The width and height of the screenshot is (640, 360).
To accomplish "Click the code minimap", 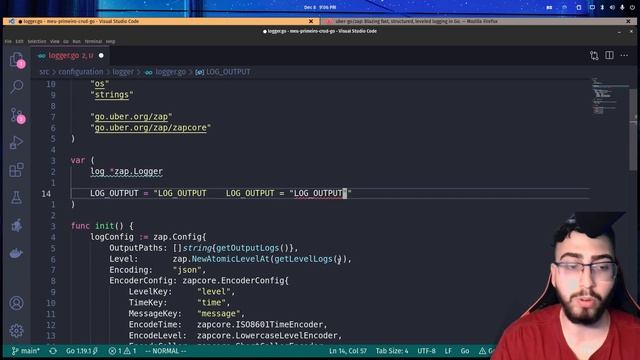I will tap(610, 96).
